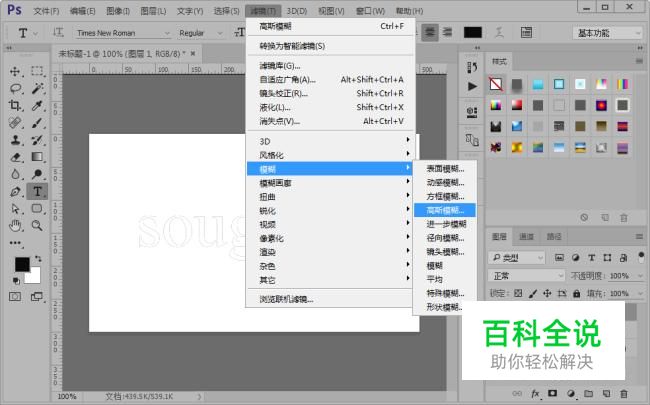Toggle Quick Mask mode

(15, 296)
